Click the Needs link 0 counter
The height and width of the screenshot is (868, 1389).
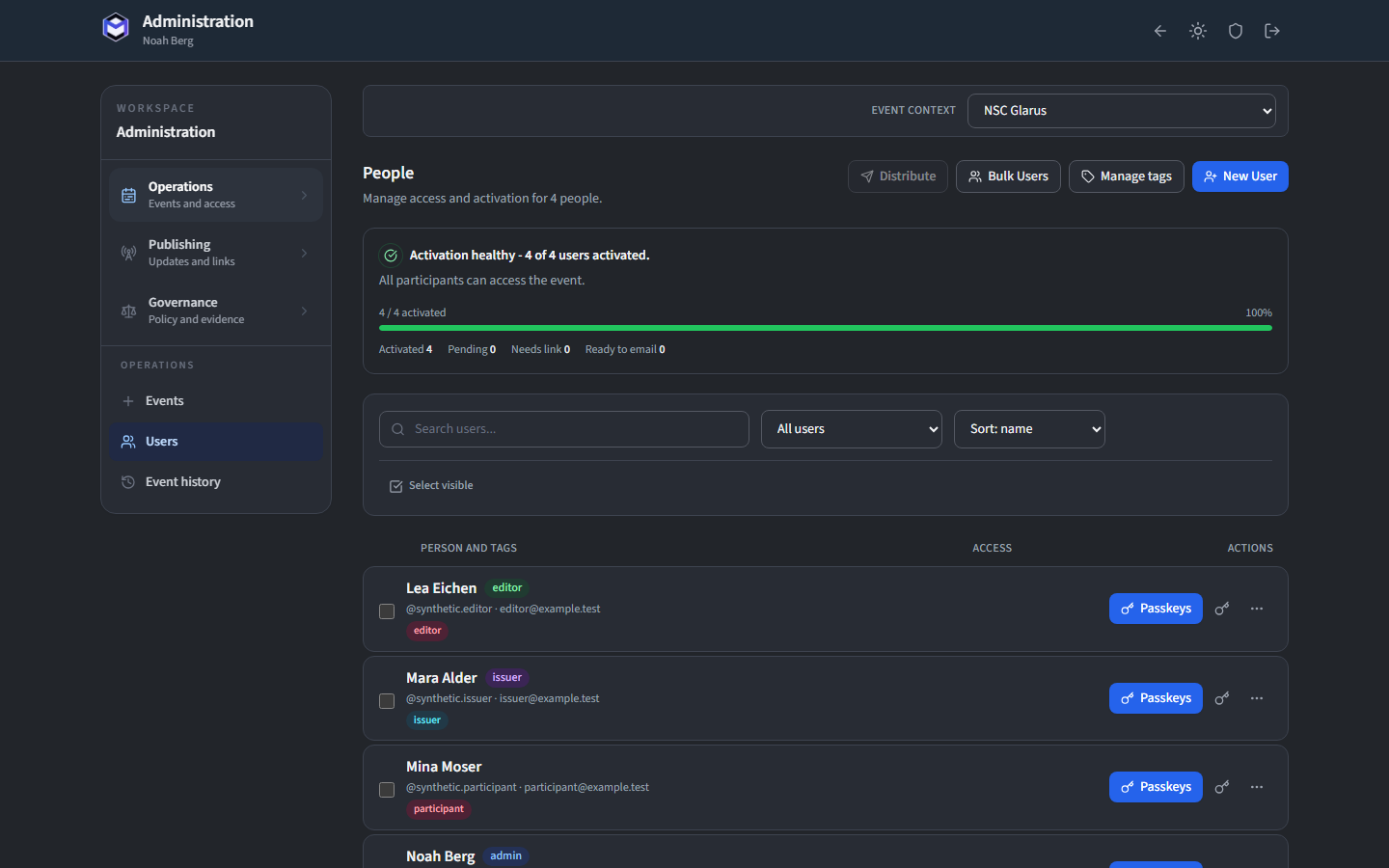click(540, 350)
